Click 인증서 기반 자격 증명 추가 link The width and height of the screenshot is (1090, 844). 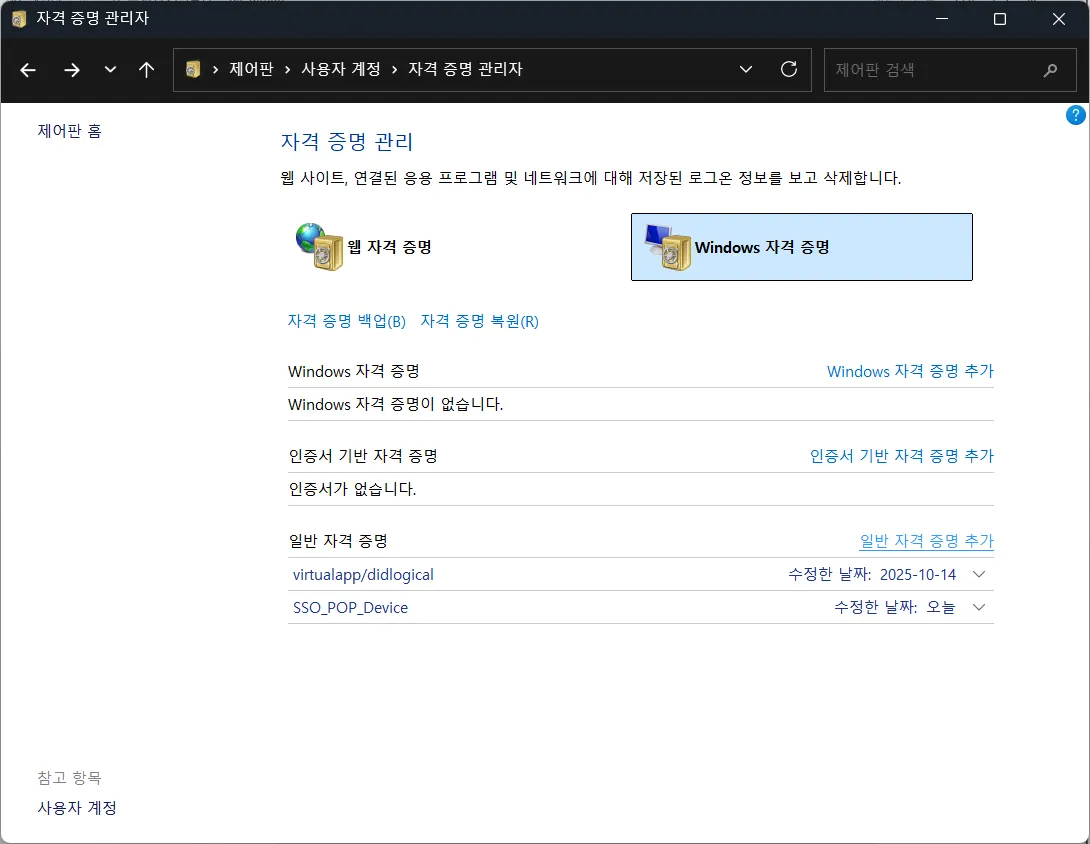coord(902,456)
